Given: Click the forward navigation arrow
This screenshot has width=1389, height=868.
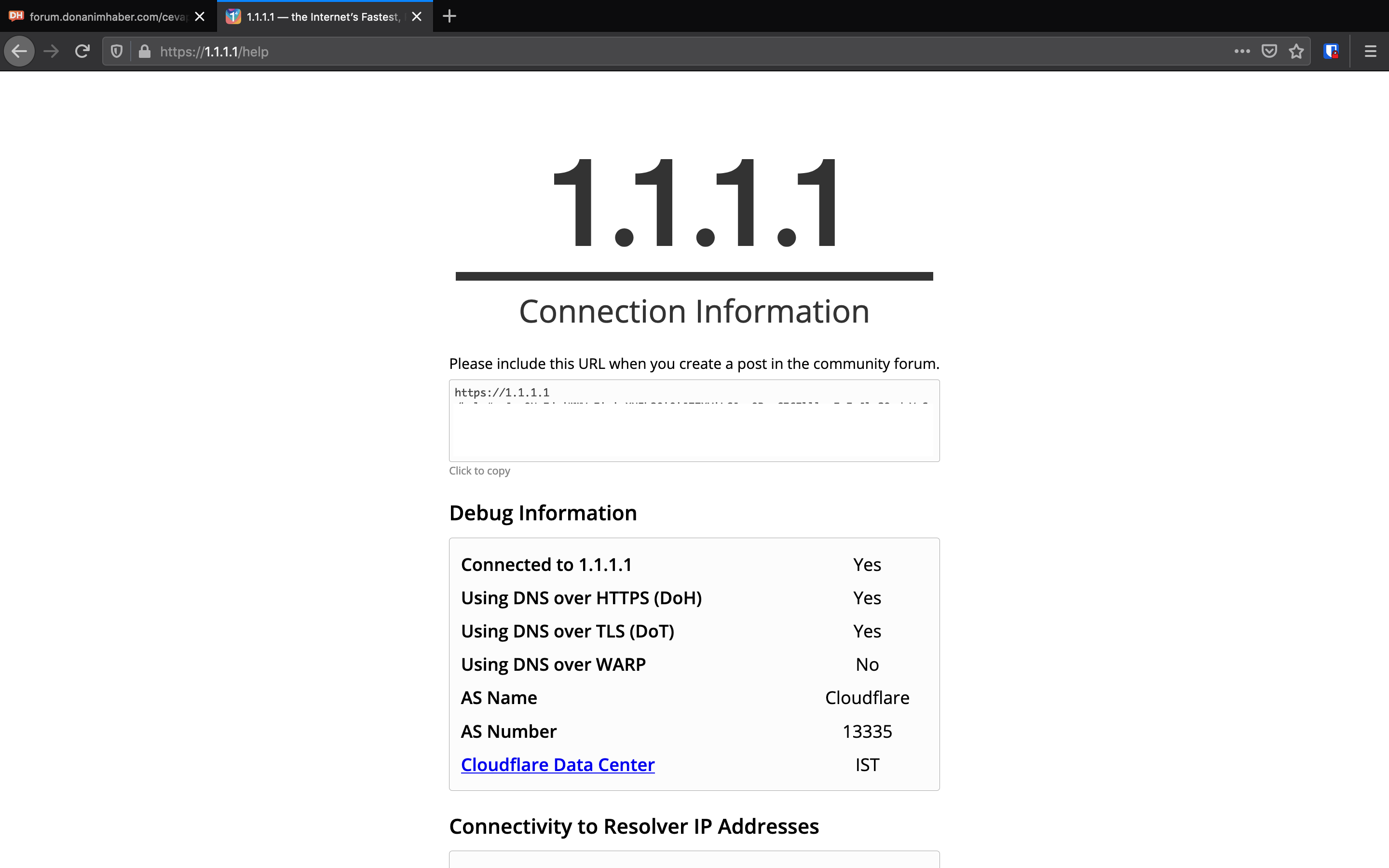Looking at the screenshot, I should [51, 52].
